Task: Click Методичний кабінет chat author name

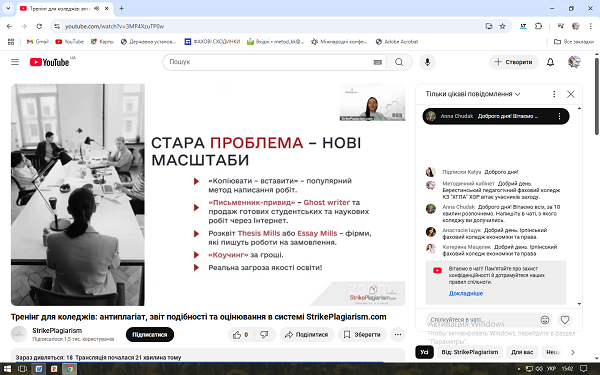Action: pyautogui.click(x=468, y=184)
